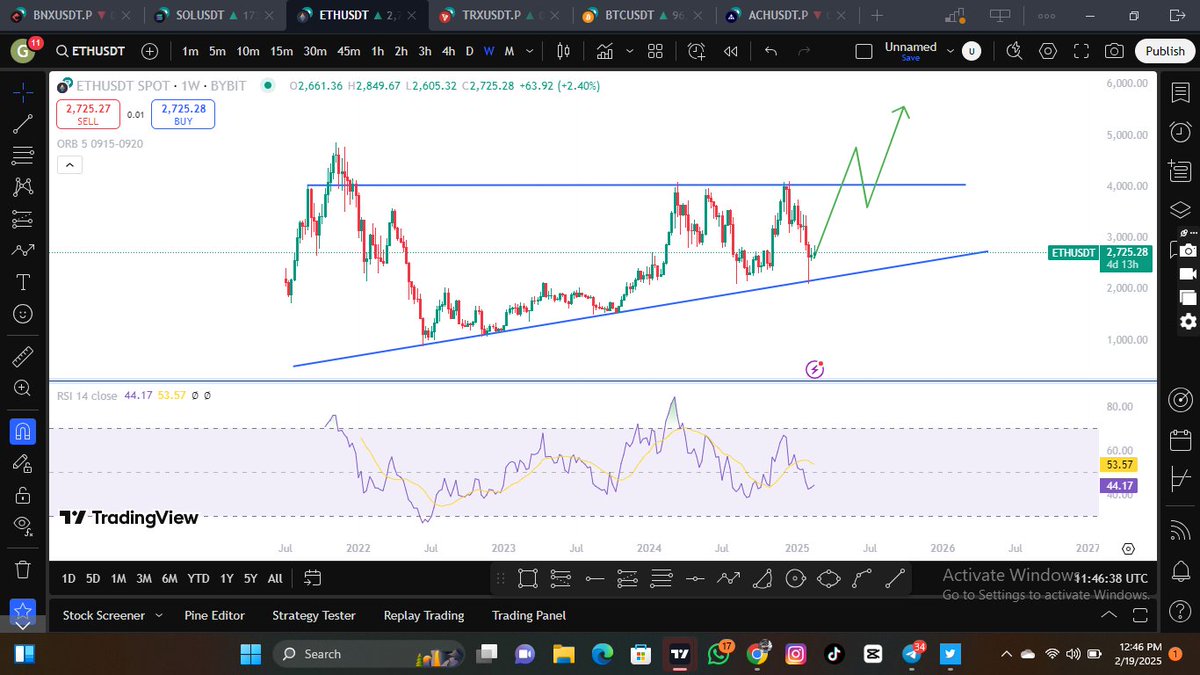Click the red SELL price button
Image resolution: width=1200 pixels, height=675 pixels.
88,114
